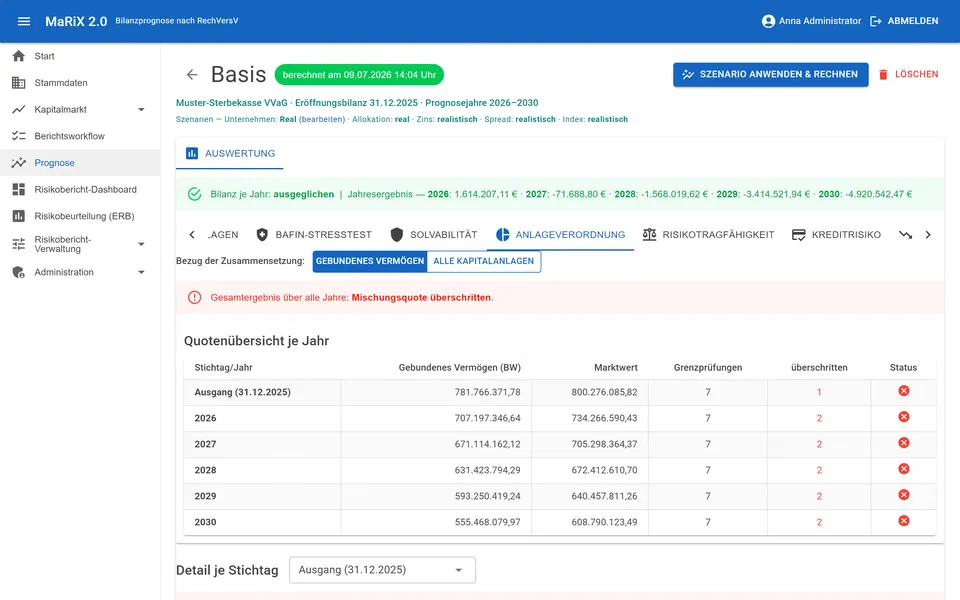
Task: Switch to Alle Kapitalanlagen toggle option
Action: pyautogui.click(x=484, y=261)
